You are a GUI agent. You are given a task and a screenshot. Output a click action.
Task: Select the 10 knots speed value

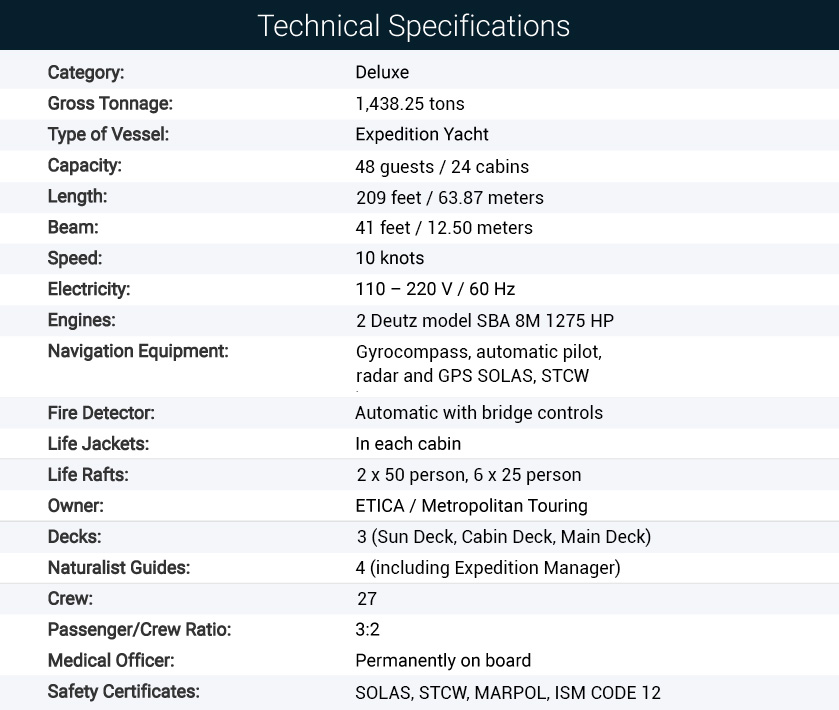pyautogui.click(x=390, y=258)
